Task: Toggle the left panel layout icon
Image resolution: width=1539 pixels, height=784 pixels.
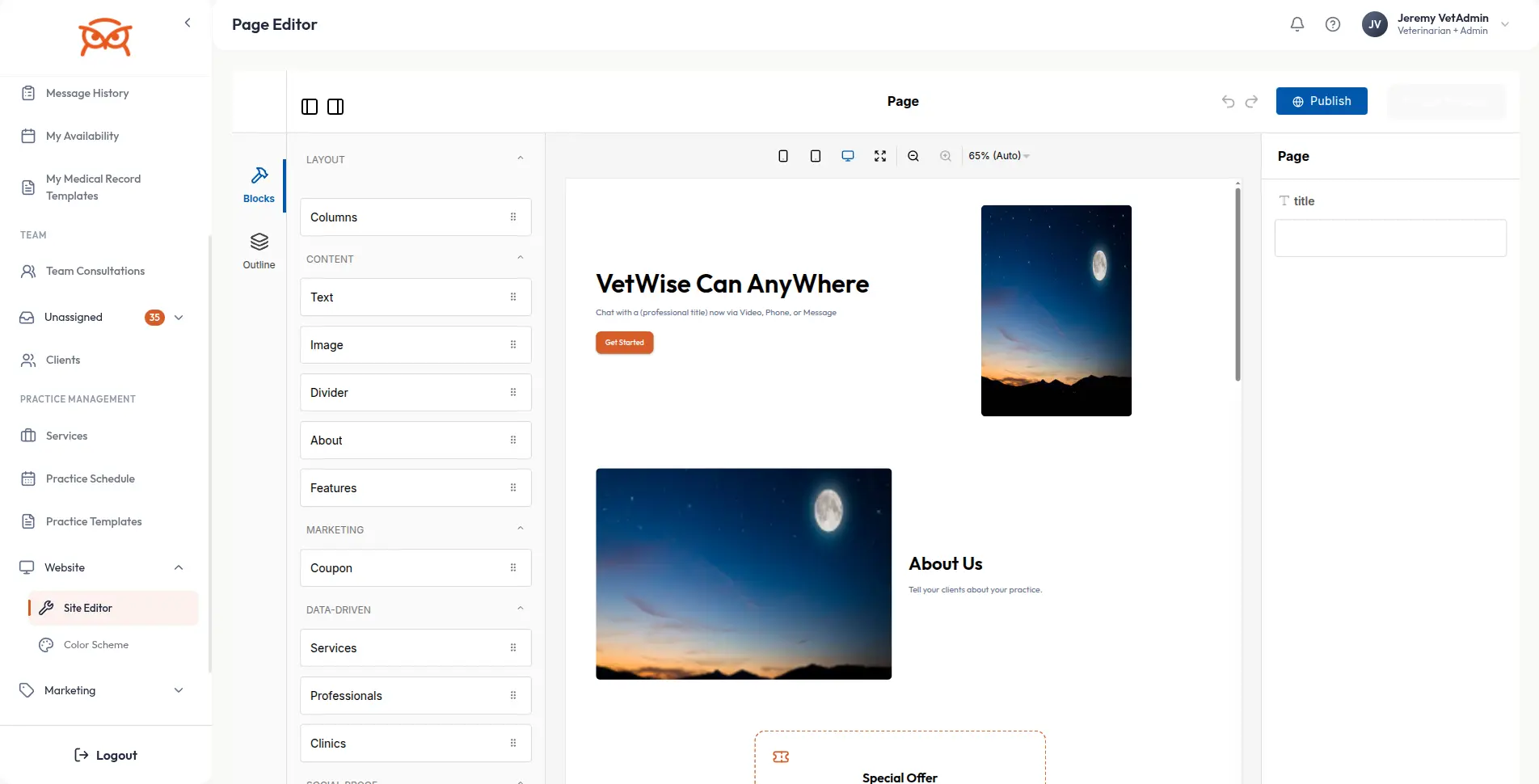Action: point(310,107)
